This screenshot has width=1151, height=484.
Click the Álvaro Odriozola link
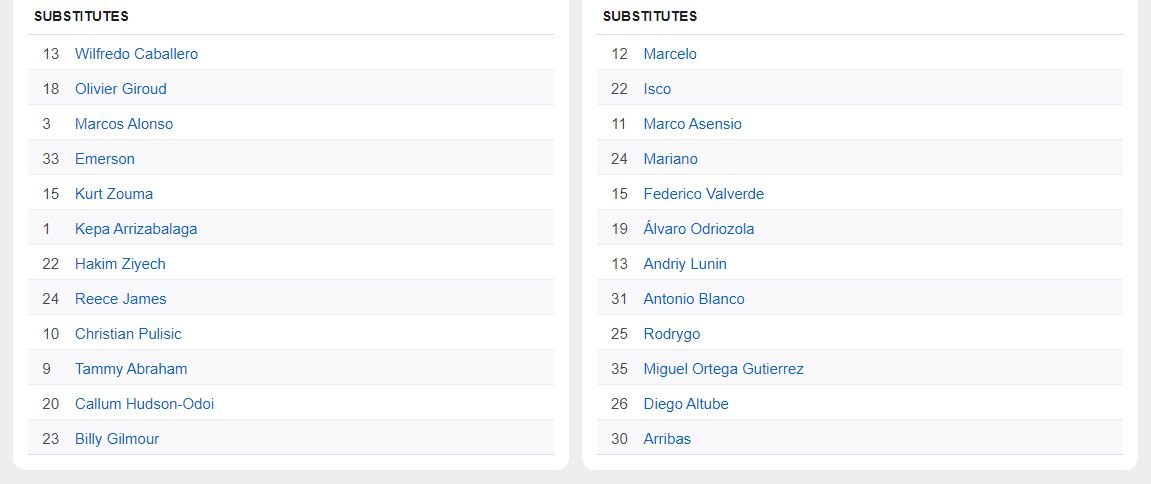[698, 229]
